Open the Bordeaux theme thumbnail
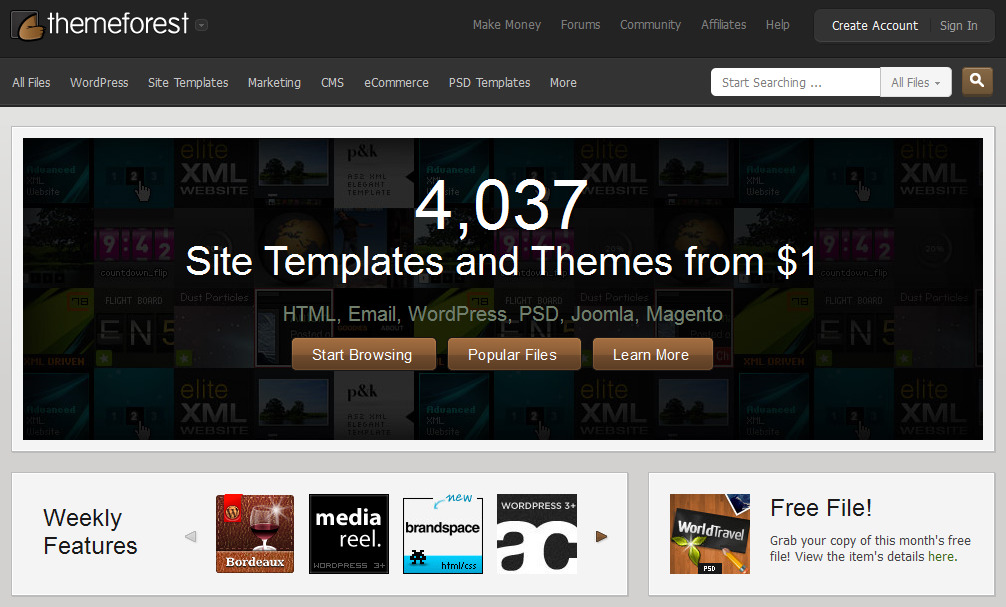The height and width of the screenshot is (607, 1006). (x=255, y=534)
